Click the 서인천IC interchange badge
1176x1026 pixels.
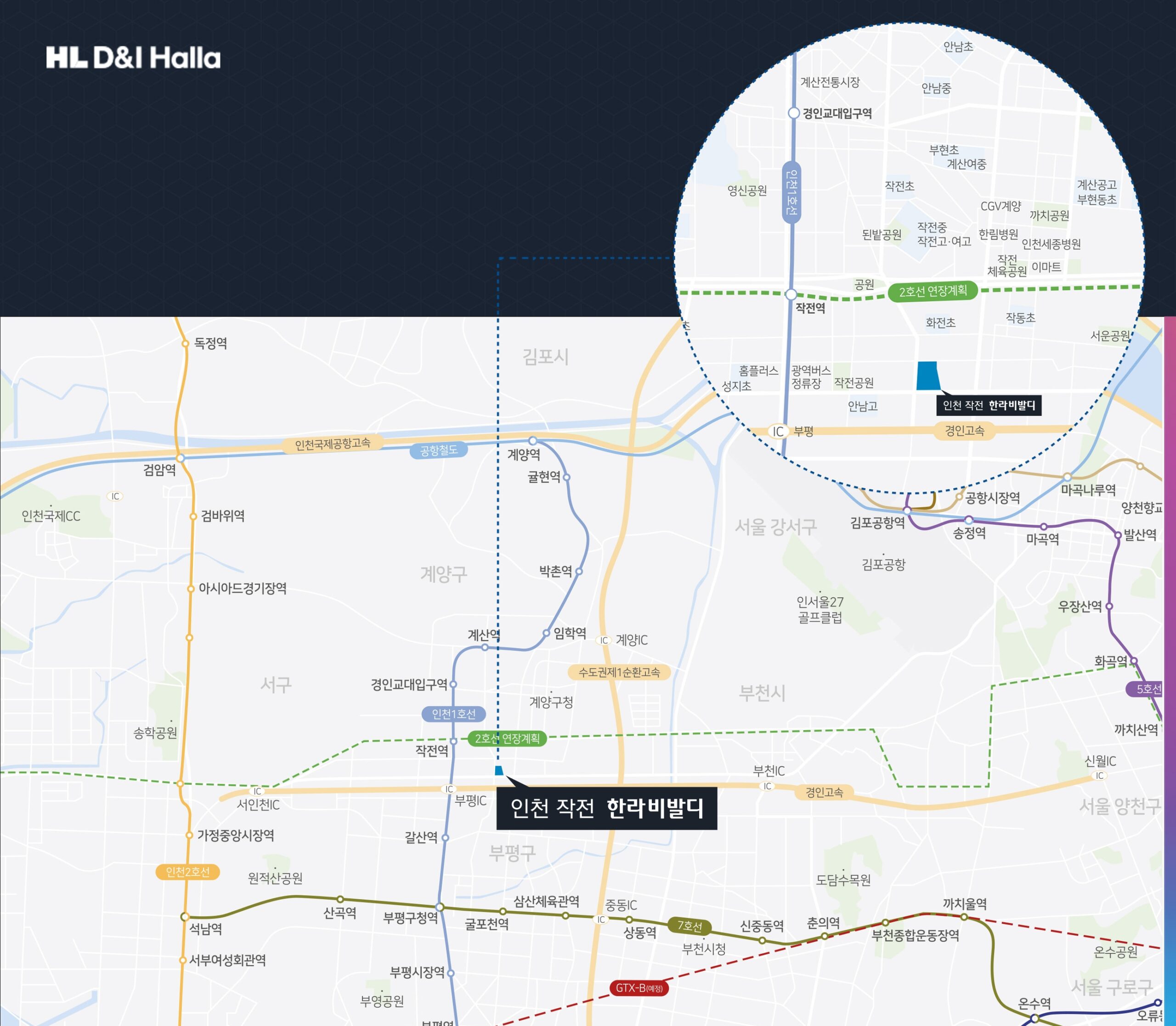257,791
